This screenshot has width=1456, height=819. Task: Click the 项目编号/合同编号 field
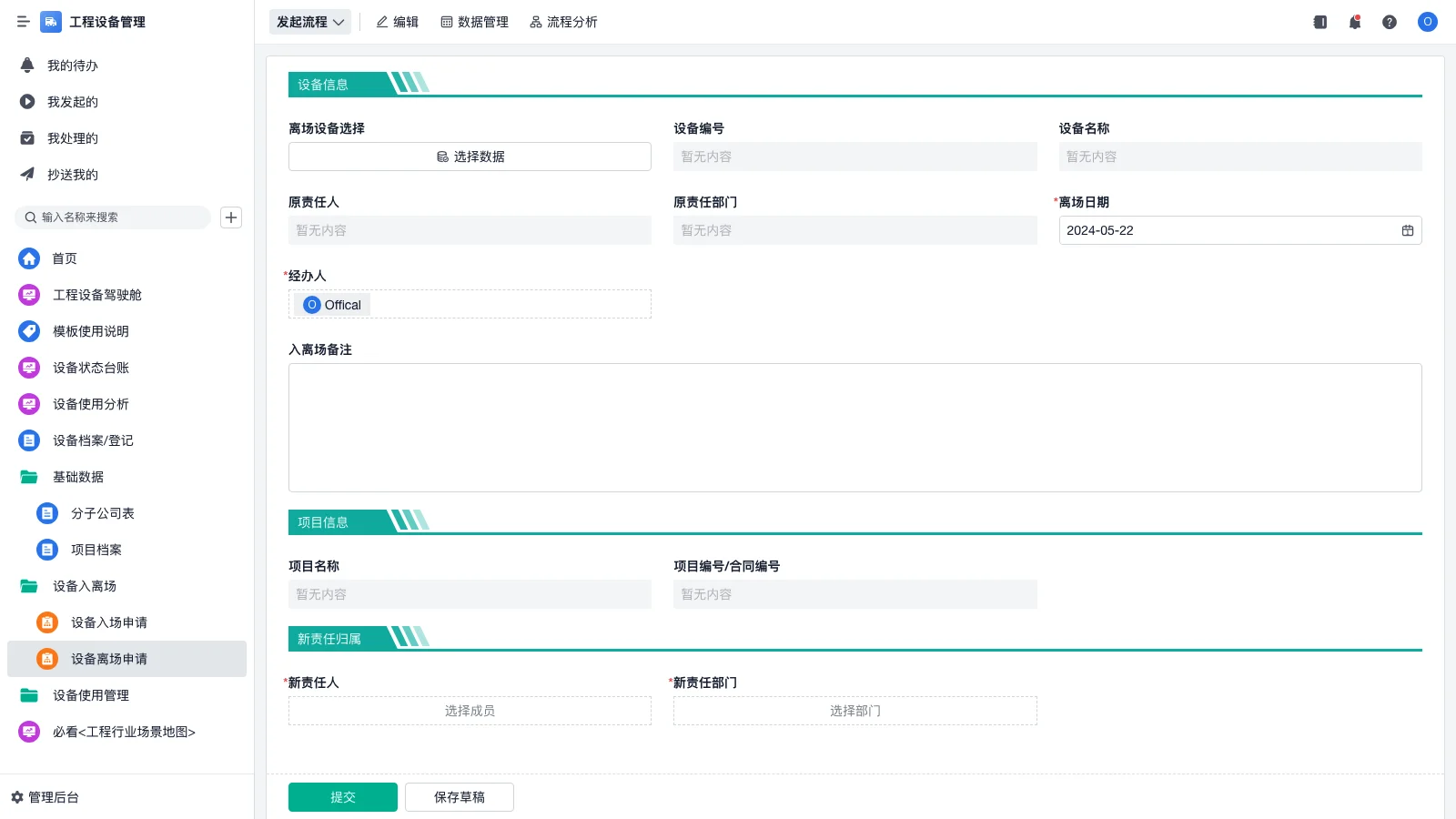[x=855, y=594]
